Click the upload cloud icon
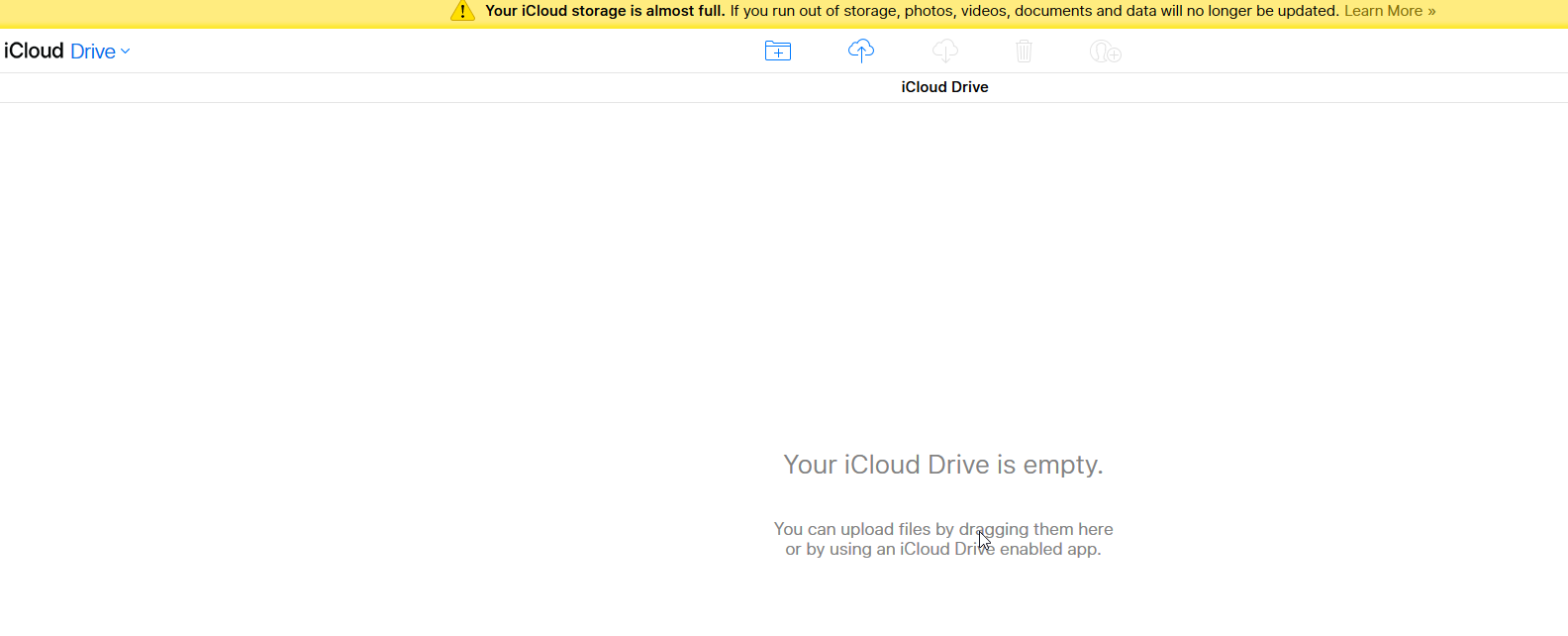Screen dimensions: 1568x636 (861, 51)
